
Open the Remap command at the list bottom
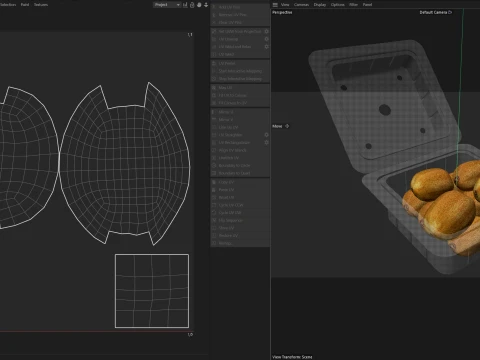click(x=240, y=243)
